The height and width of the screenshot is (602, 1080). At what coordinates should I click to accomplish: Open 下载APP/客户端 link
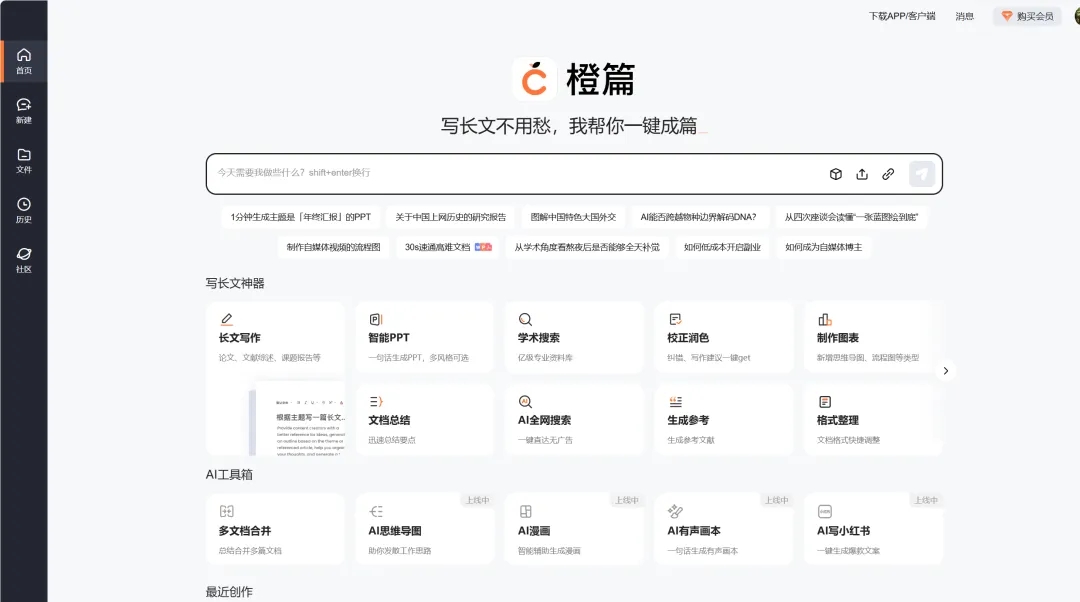[901, 16]
